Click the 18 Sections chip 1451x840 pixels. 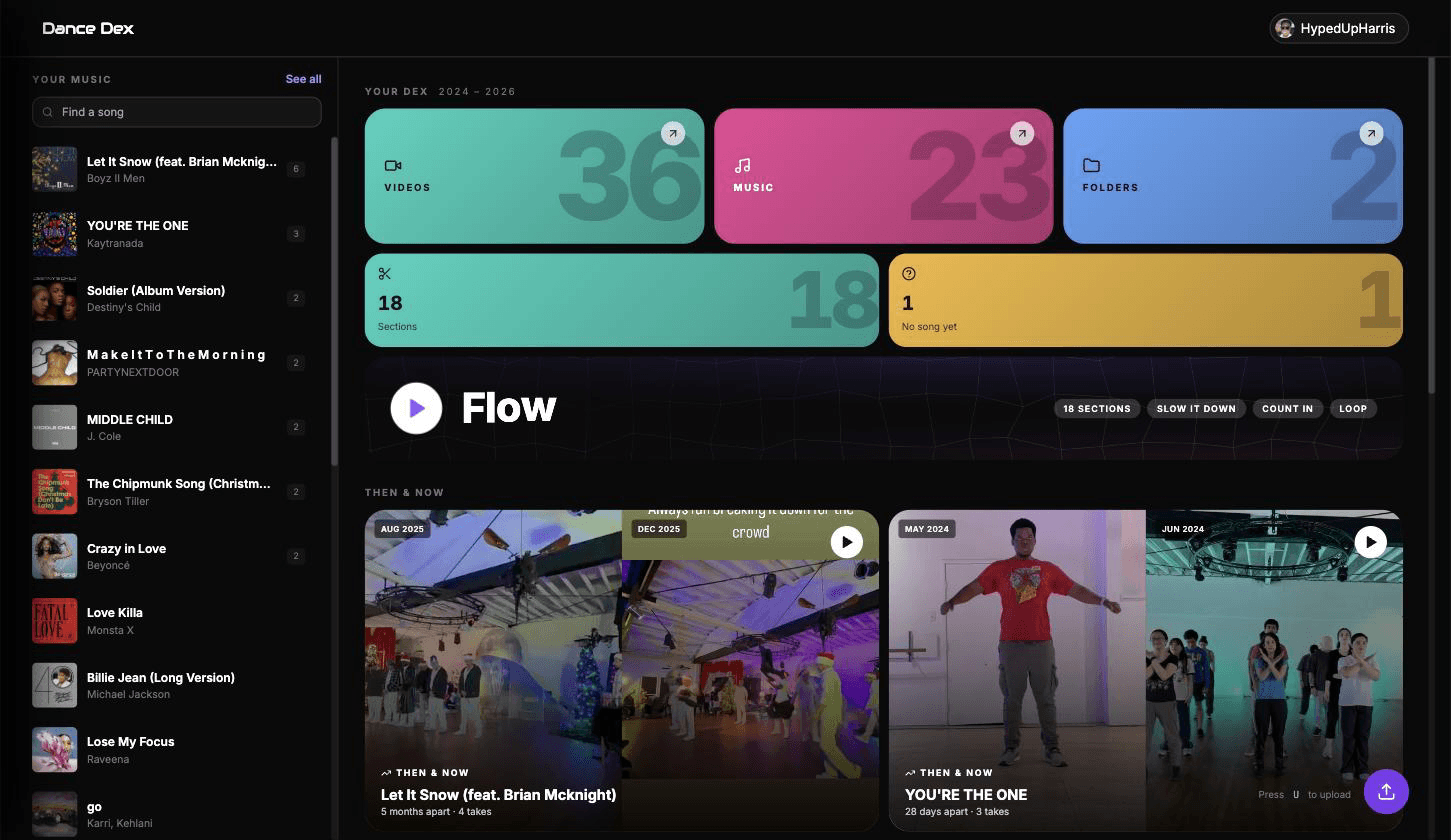coord(1096,408)
